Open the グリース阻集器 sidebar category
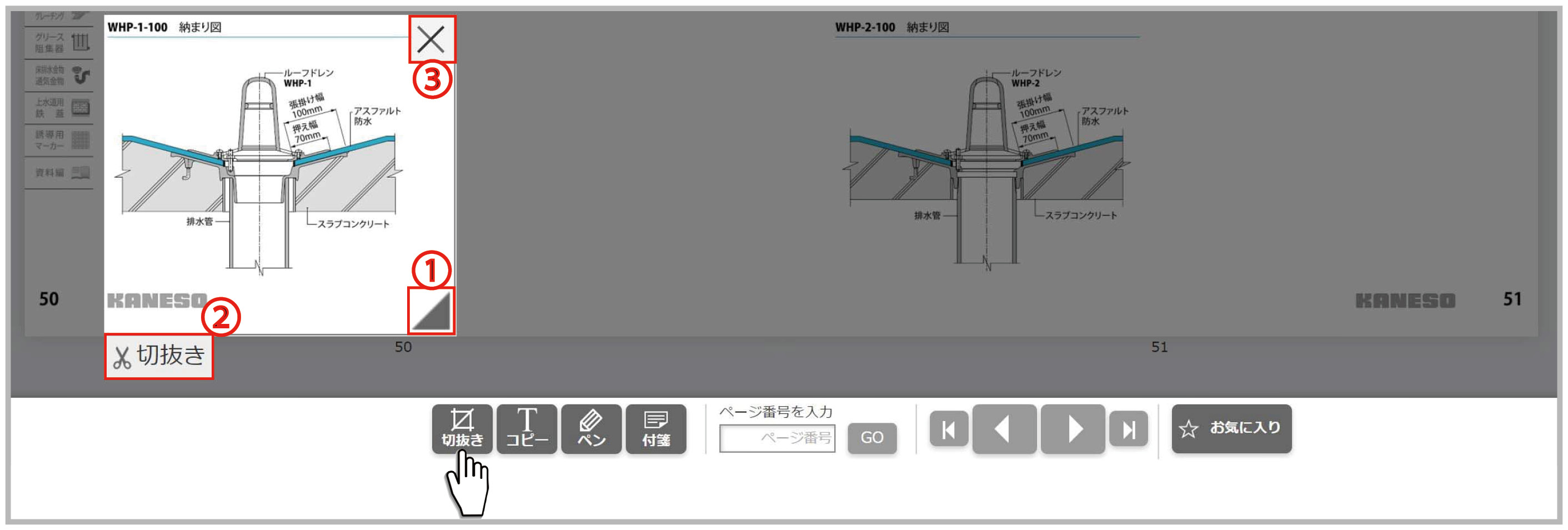 (x=59, y=43)
